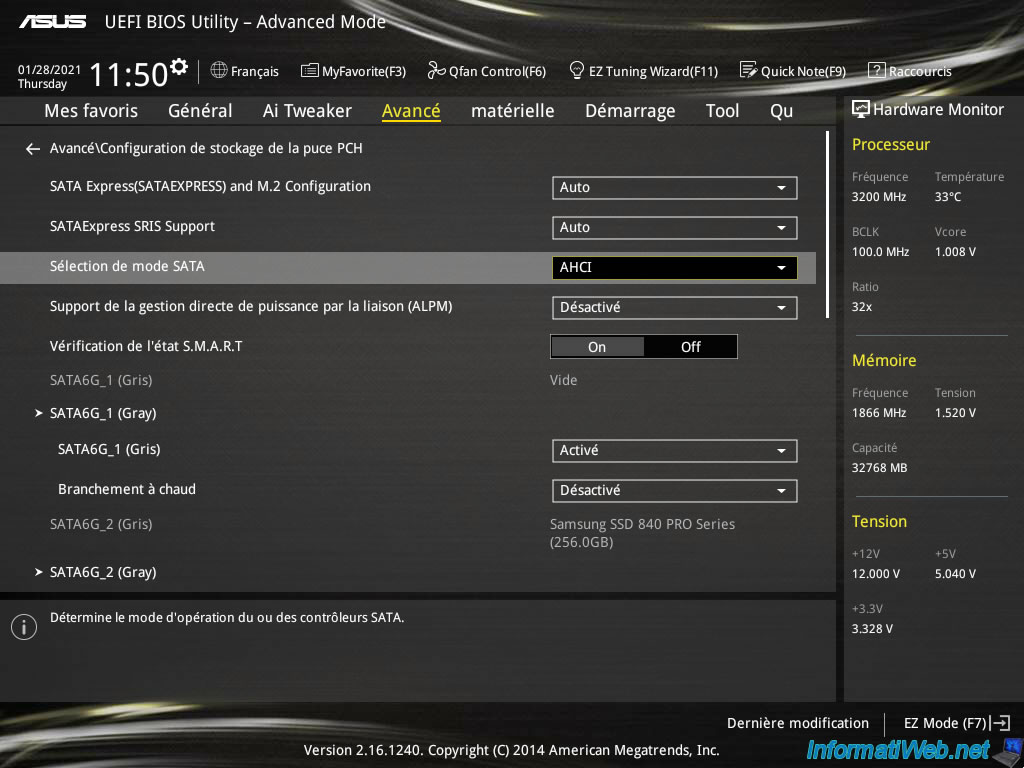Viewport: 1024px width, 768px height.
Task: Turn S.M.A.R.T status check Off
Action: click(x=691, y=347)
